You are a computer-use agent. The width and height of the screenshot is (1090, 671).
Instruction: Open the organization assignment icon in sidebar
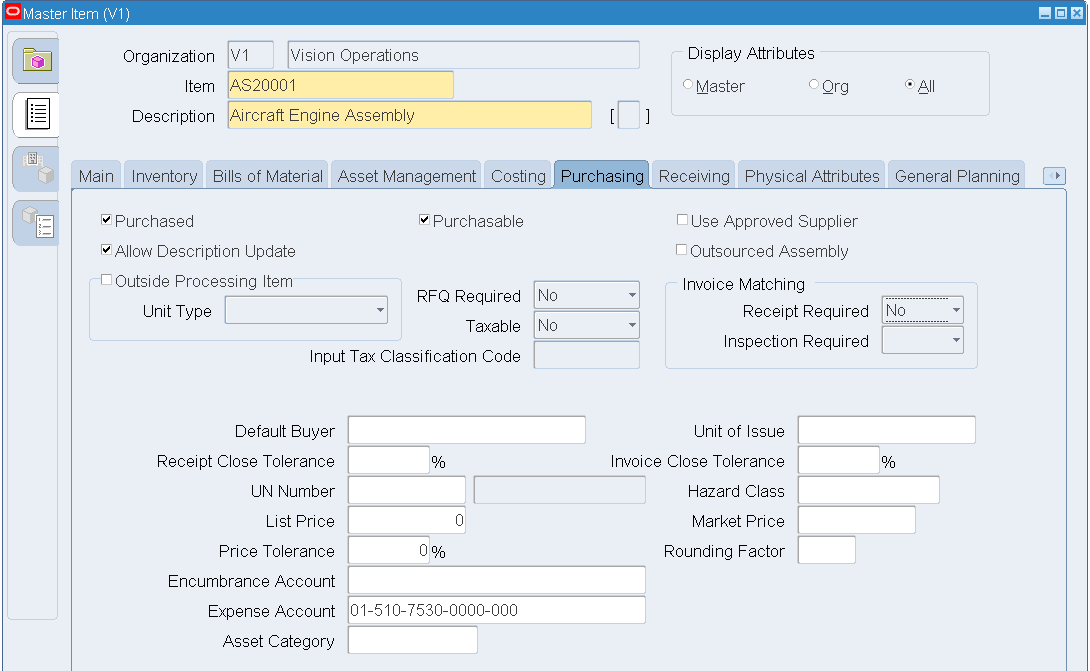(36, 168)
